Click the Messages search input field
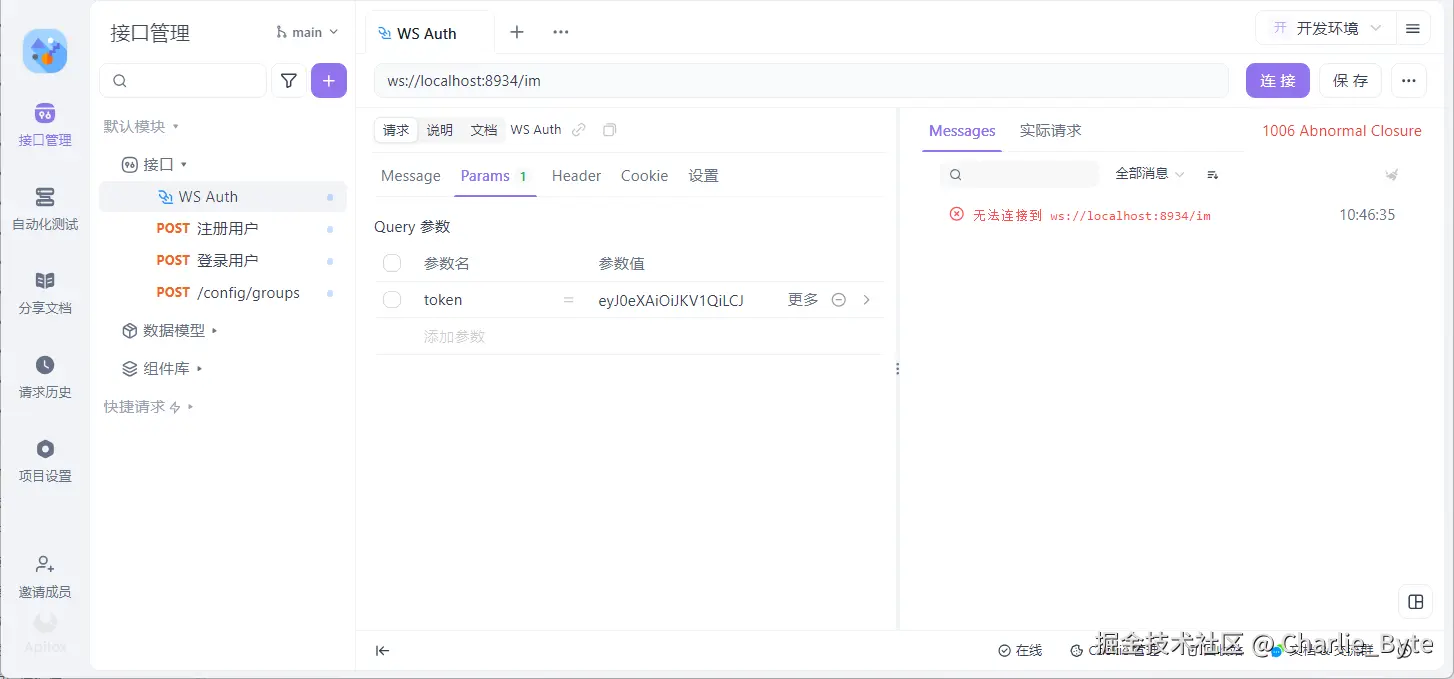Screen dimensions: 1454x679 point(1020,174)
